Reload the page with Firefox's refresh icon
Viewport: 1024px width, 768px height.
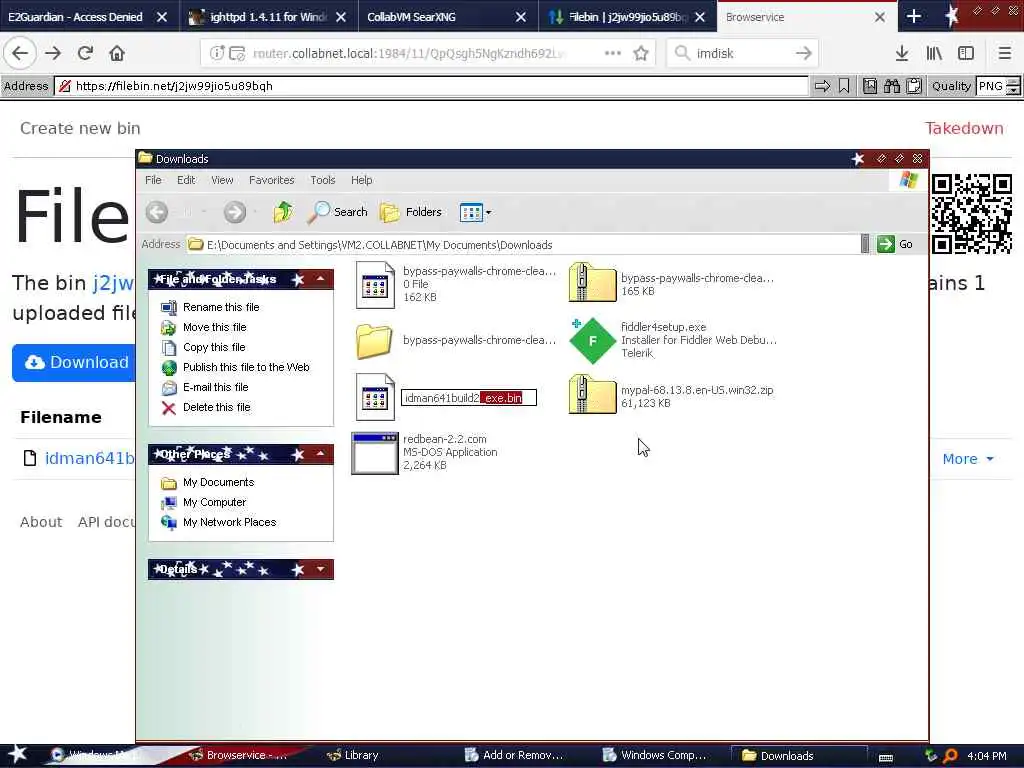[85, 53]
